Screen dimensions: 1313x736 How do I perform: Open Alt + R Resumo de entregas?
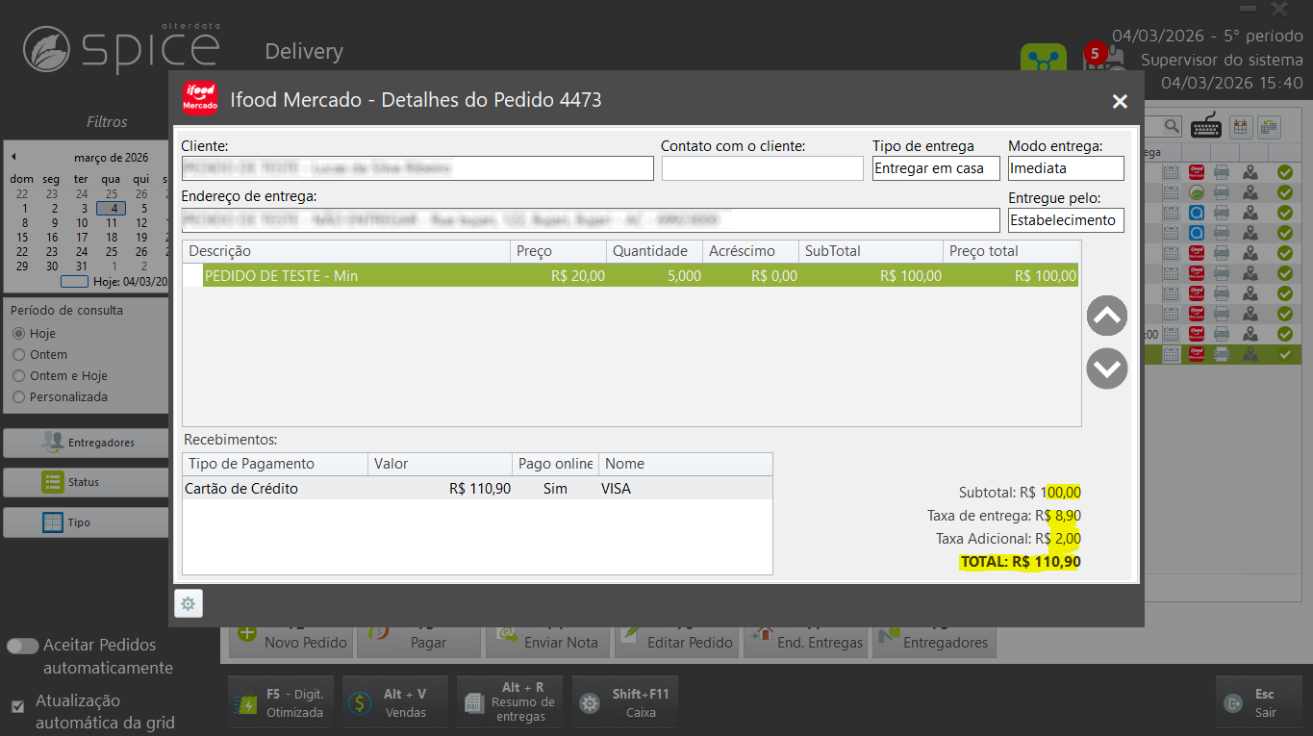point(510,703)
